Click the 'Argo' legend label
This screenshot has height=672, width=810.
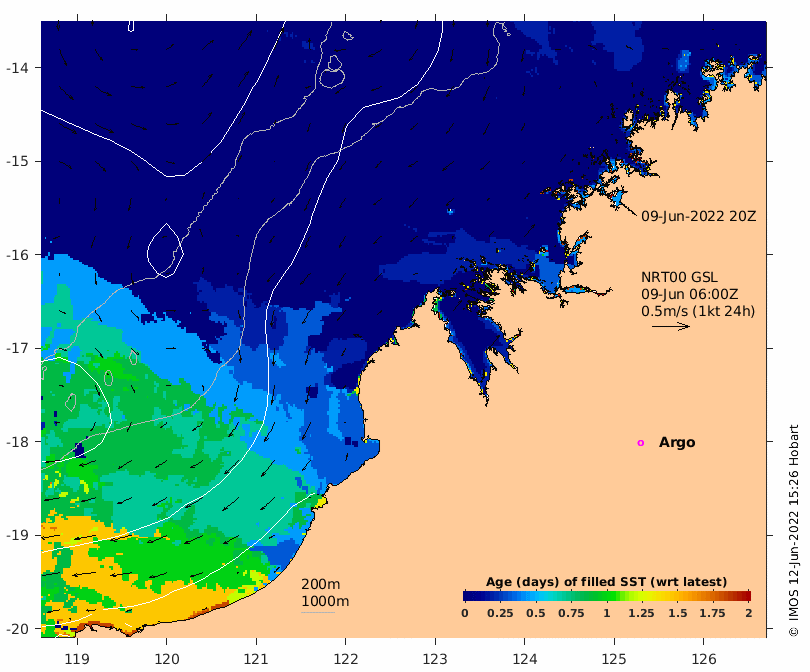click(x=677, y=443)
